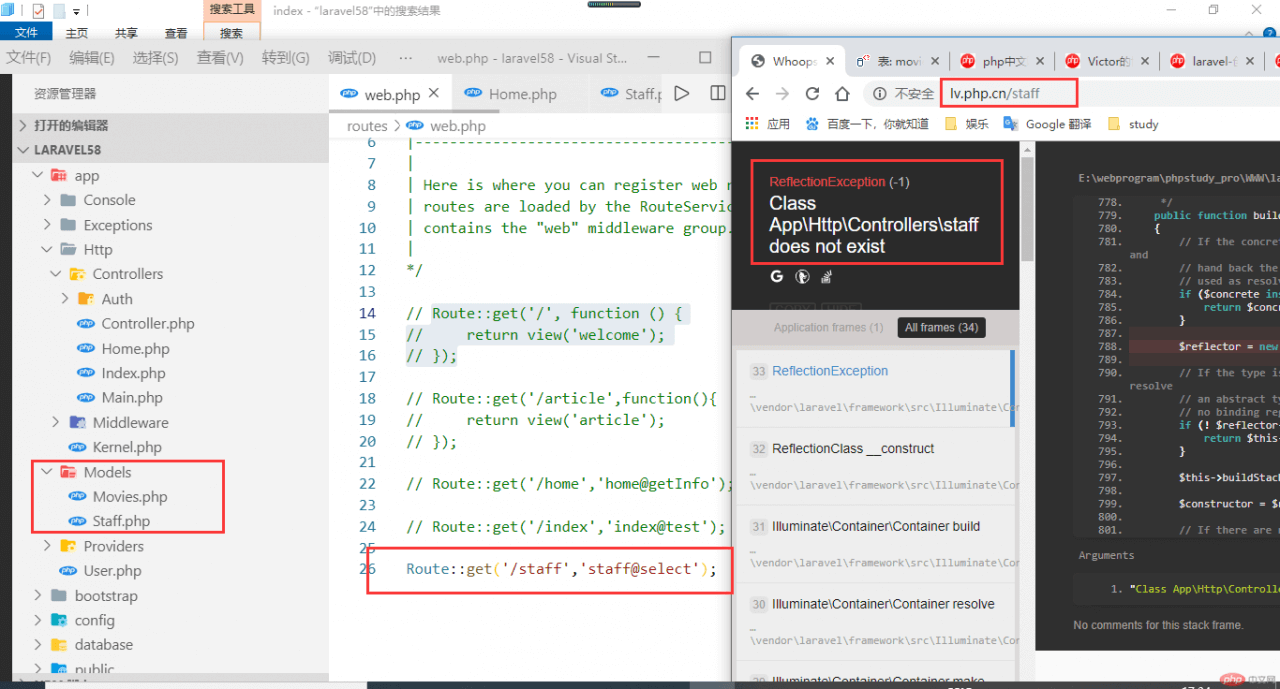Split the VS Code editor pane
The height and width of the screenshot is (689, 1280).
point(717,93)
